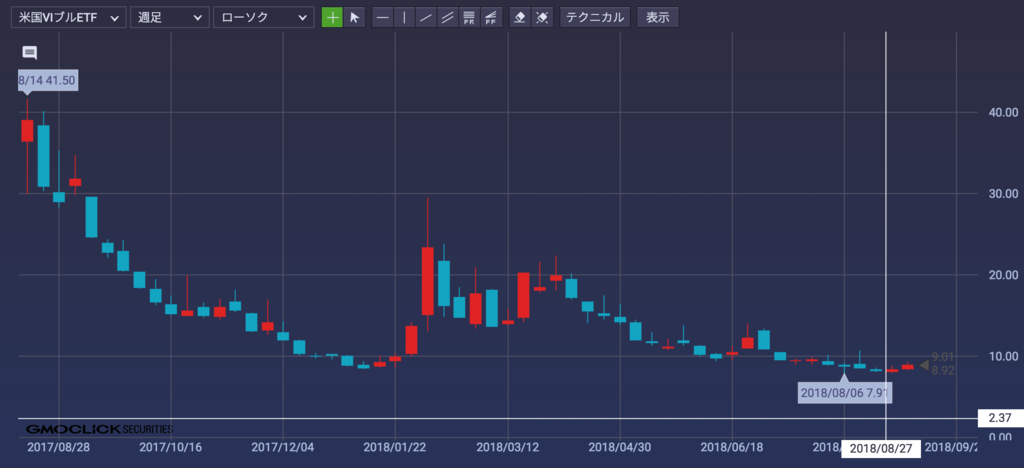Click the 2018/01/22 date axis label
This screenshot has height=468, width=1024.
tap(395, 448)
